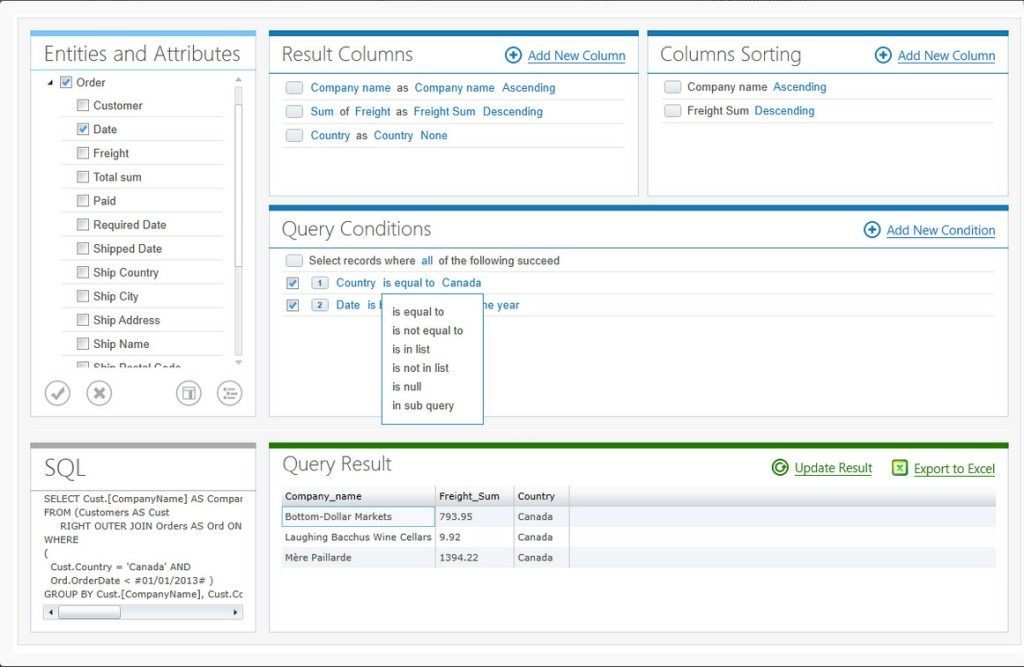Change Ascending in Columns Sorting Company name row

[x=799, y=87]
